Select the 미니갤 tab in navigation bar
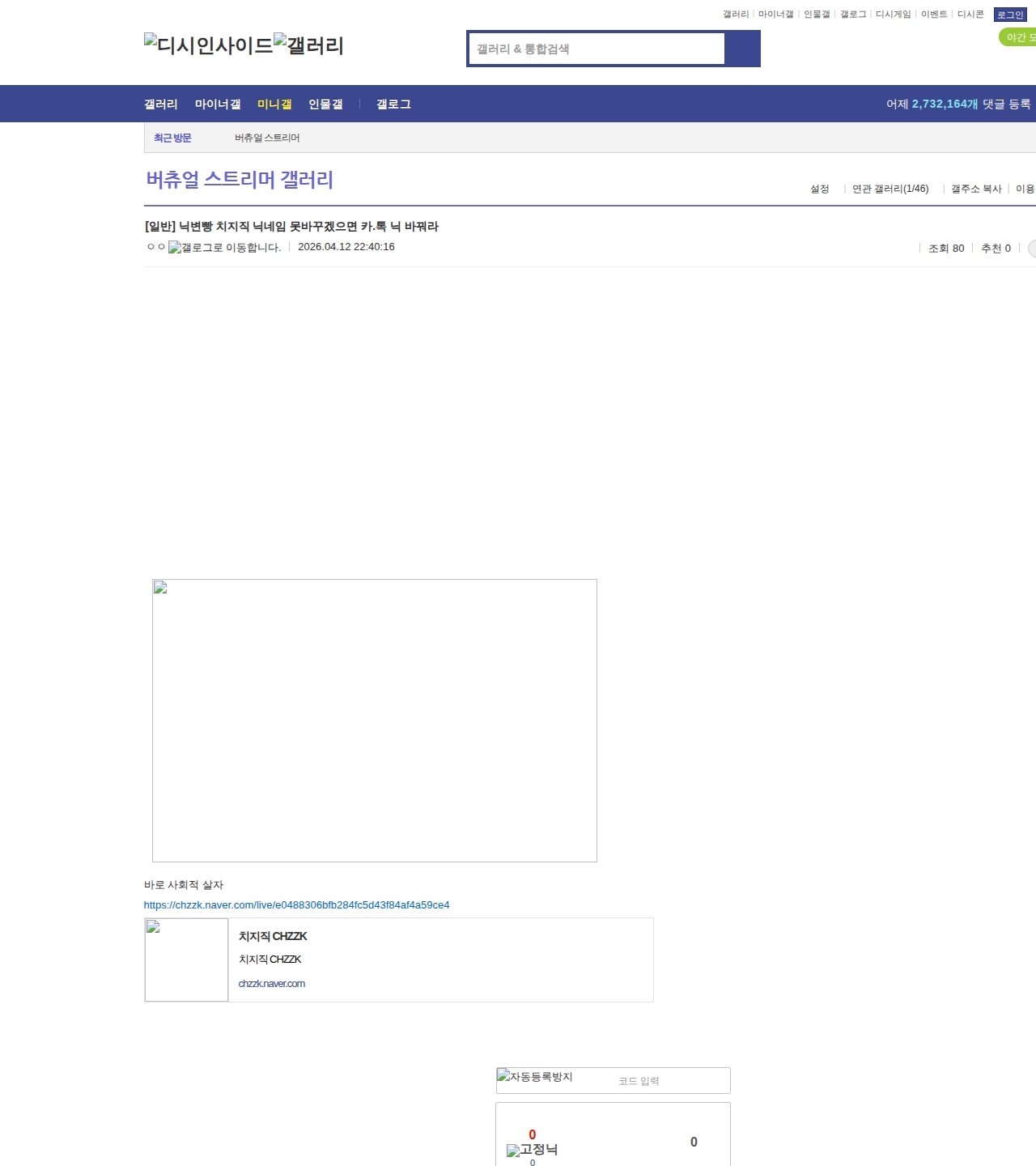The width and height of the screenshot is (1036, 1166). (274, 104)
